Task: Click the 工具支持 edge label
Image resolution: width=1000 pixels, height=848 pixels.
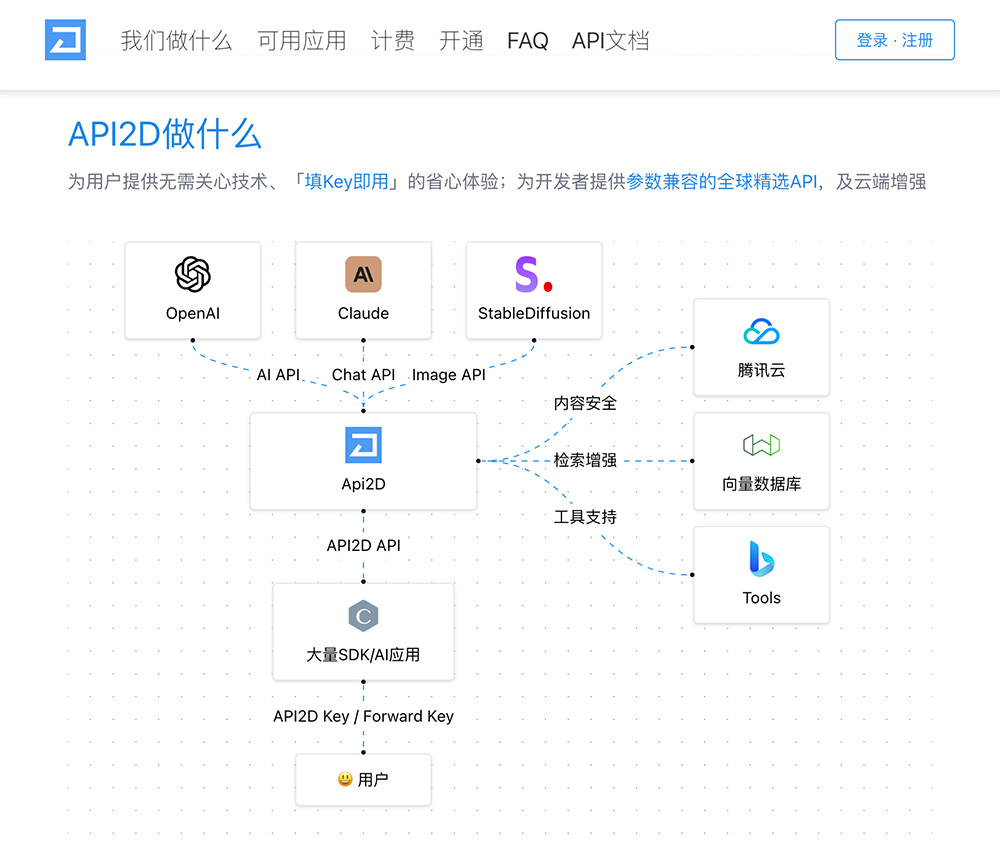Action: [585, 517]
